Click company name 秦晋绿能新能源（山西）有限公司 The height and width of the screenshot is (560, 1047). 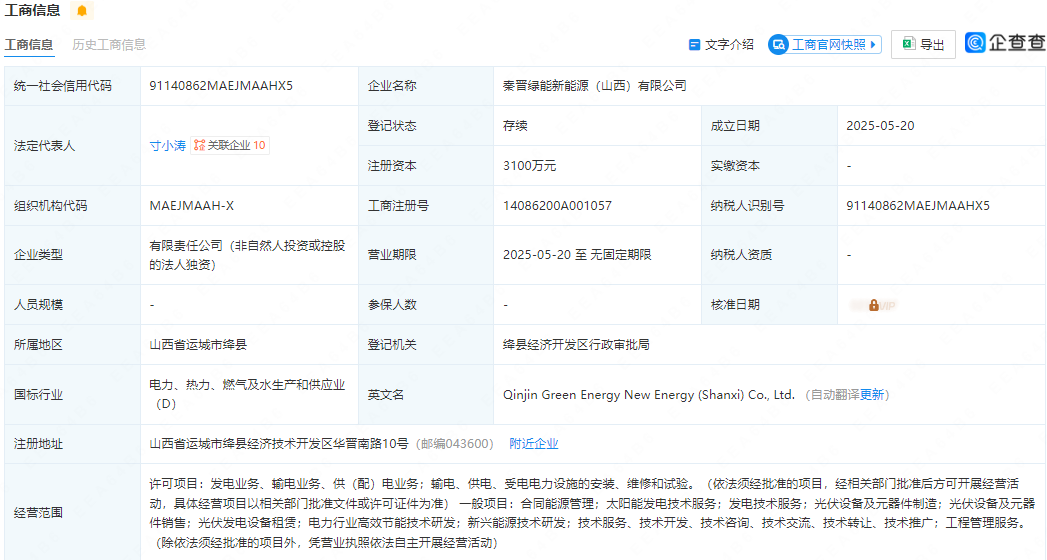594,86
